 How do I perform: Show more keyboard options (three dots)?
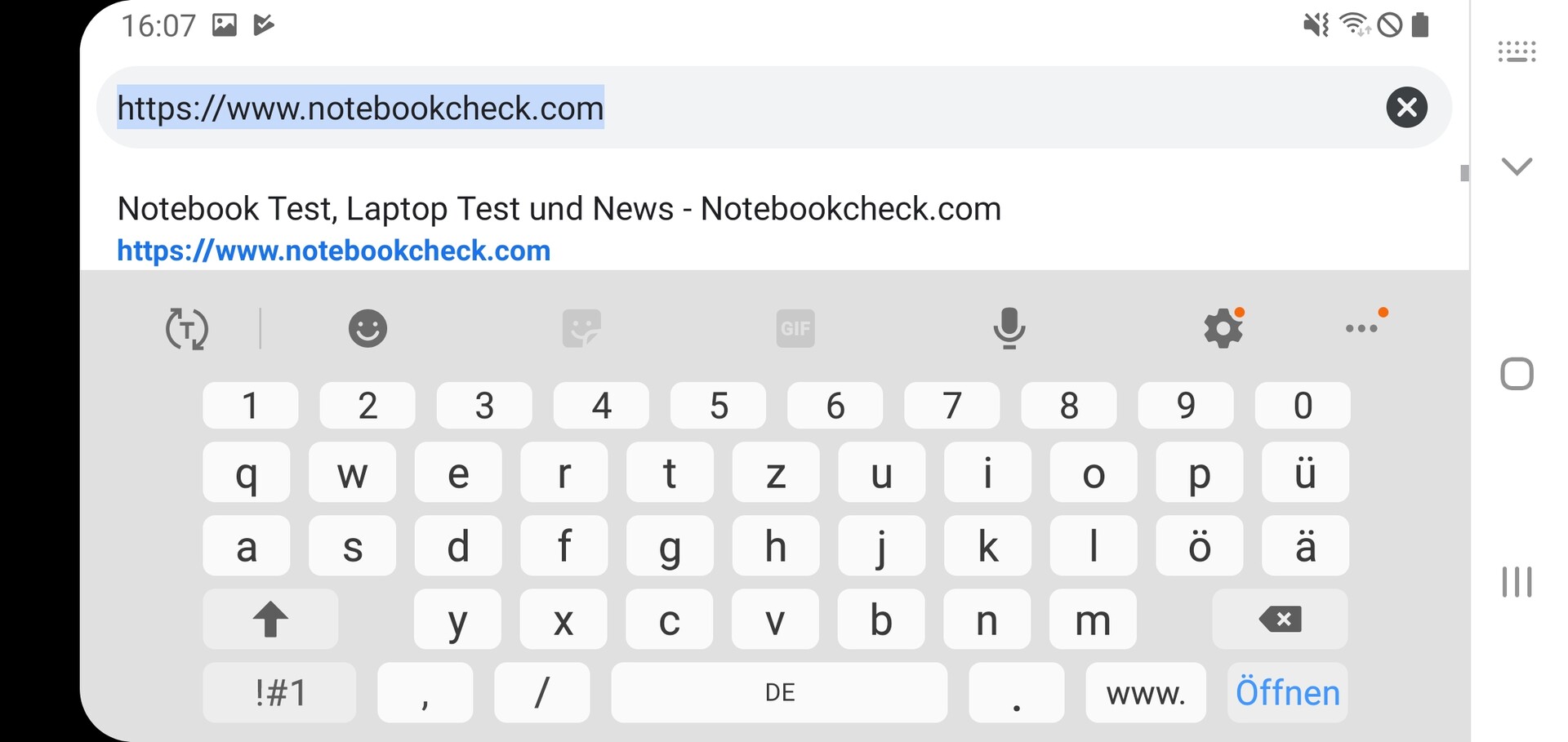(1362, 328)
